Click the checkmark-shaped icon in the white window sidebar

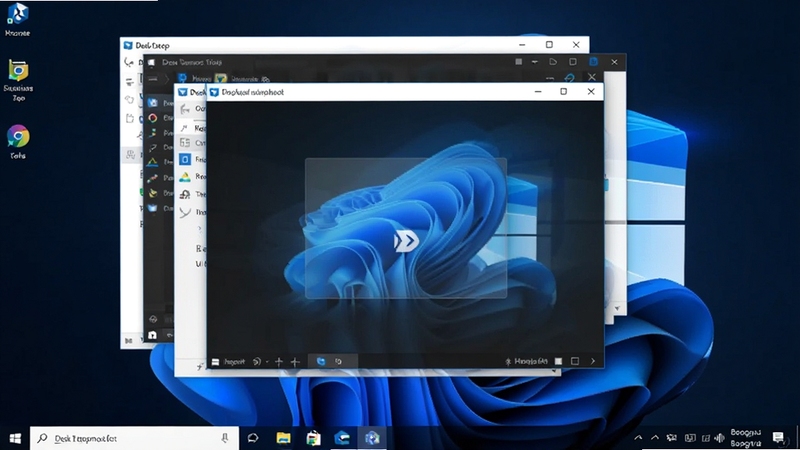tap(185, 212)
